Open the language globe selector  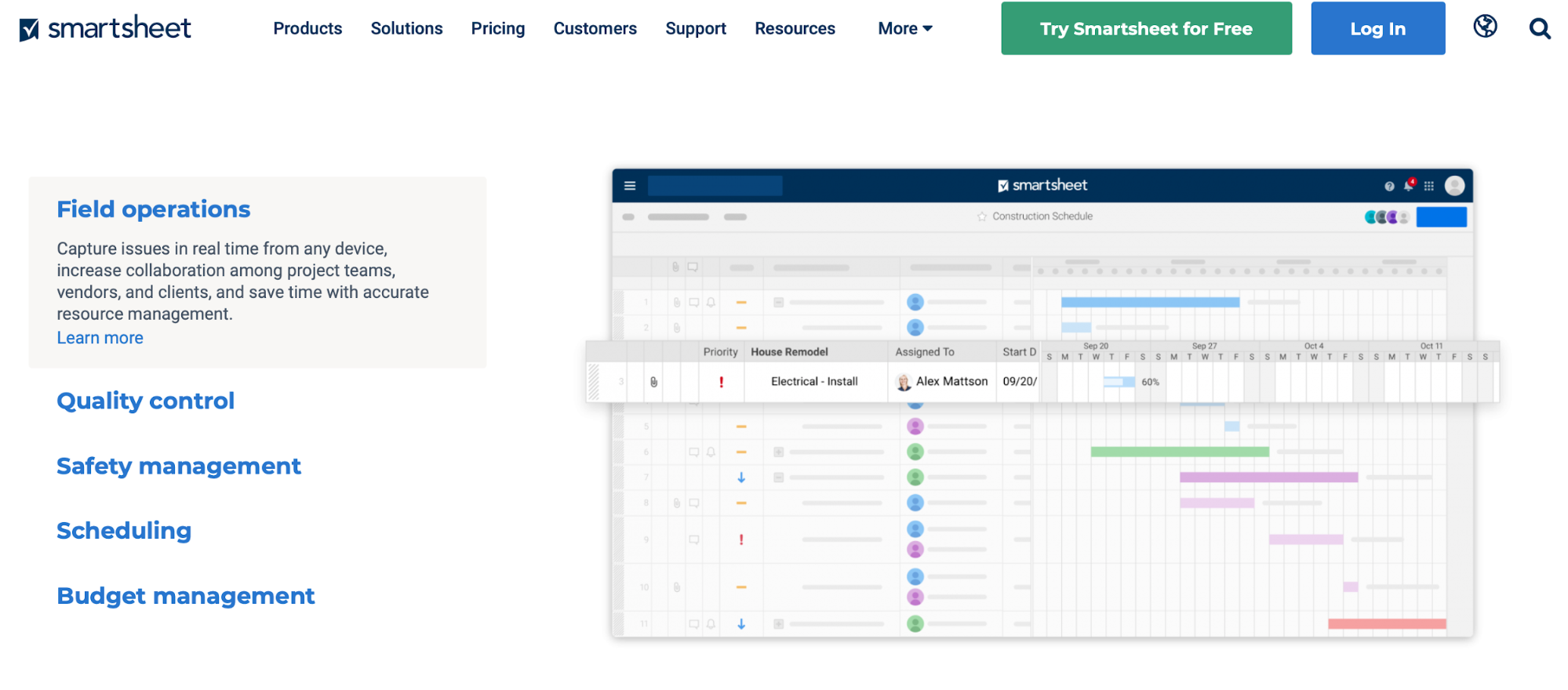pos(1485,27)
